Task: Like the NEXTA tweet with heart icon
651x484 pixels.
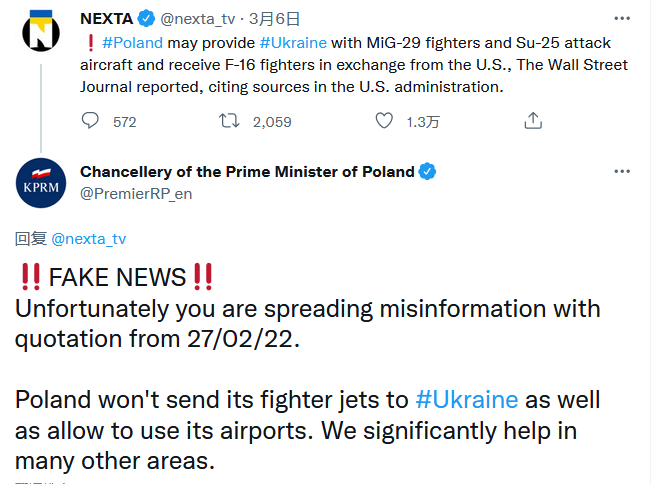Action: [x=384, y=121]
